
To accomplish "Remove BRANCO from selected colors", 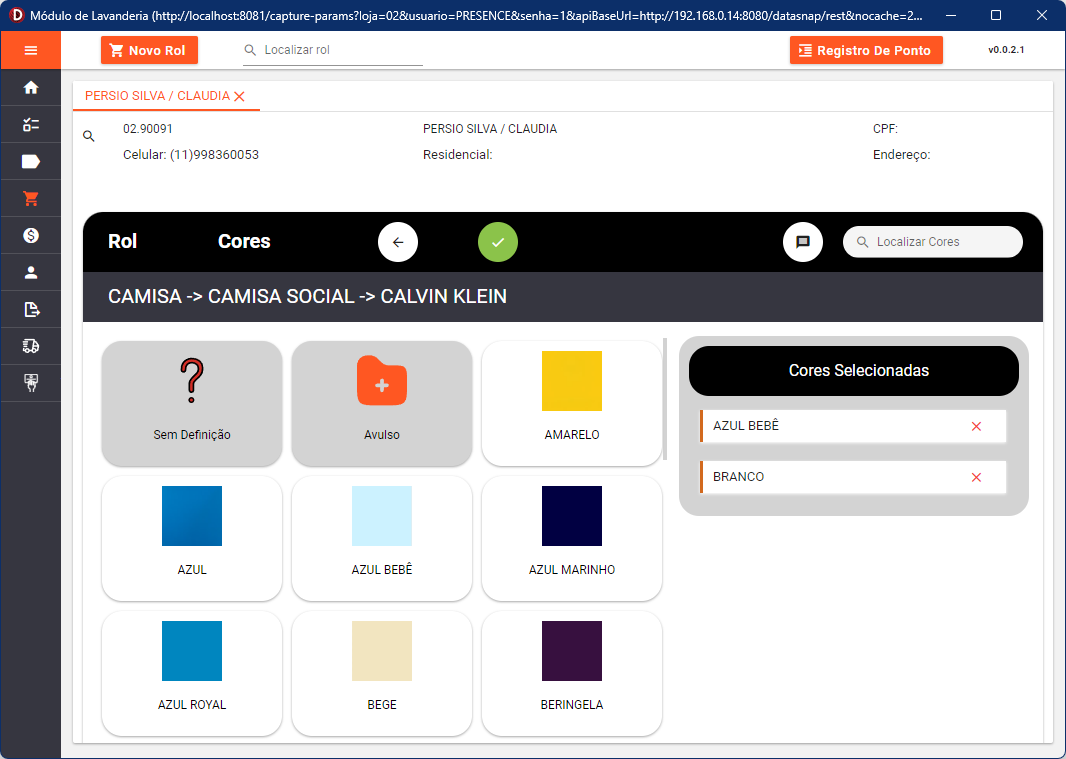I will coord(976,477).
